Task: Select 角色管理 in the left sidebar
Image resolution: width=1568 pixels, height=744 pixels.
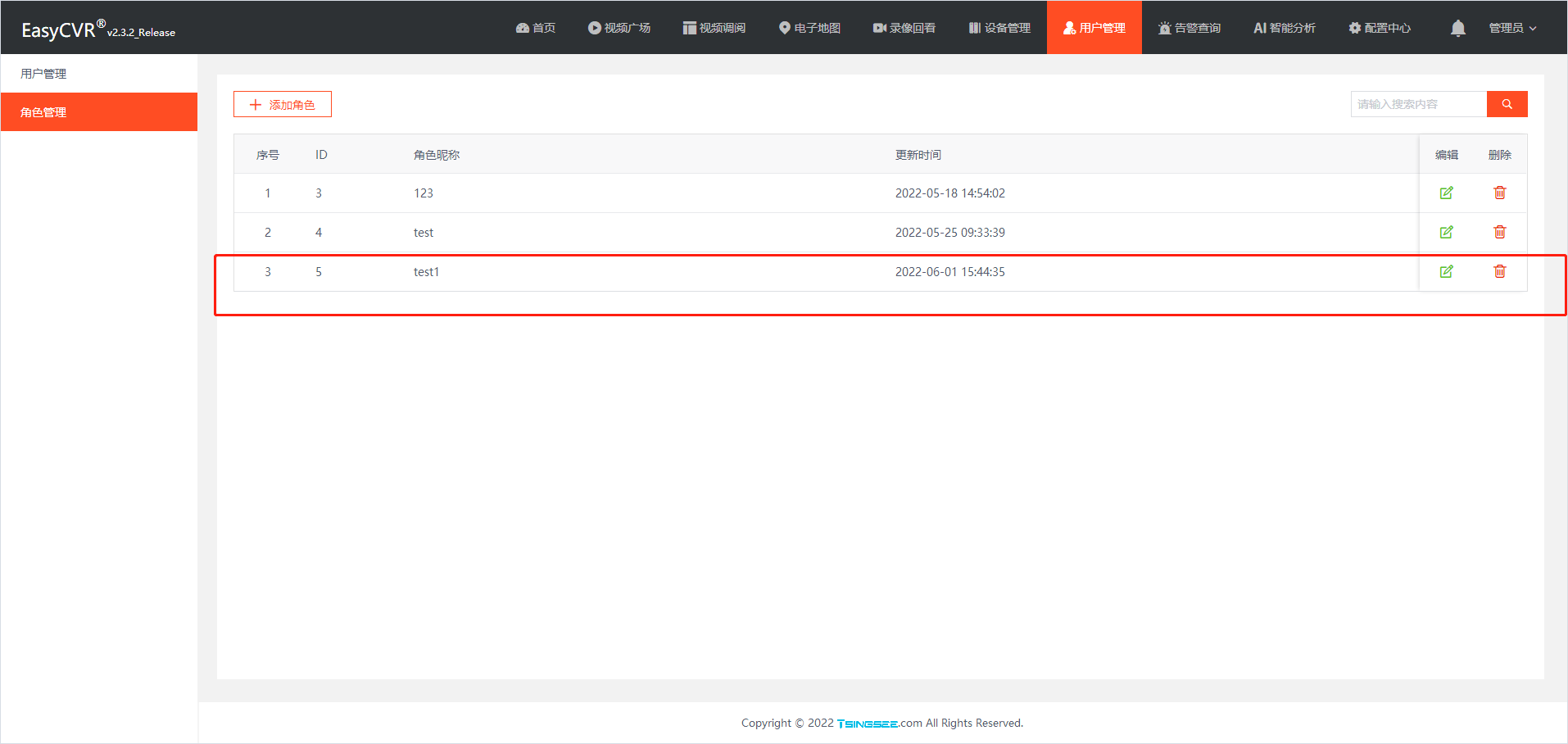Action: coord(43,112)
